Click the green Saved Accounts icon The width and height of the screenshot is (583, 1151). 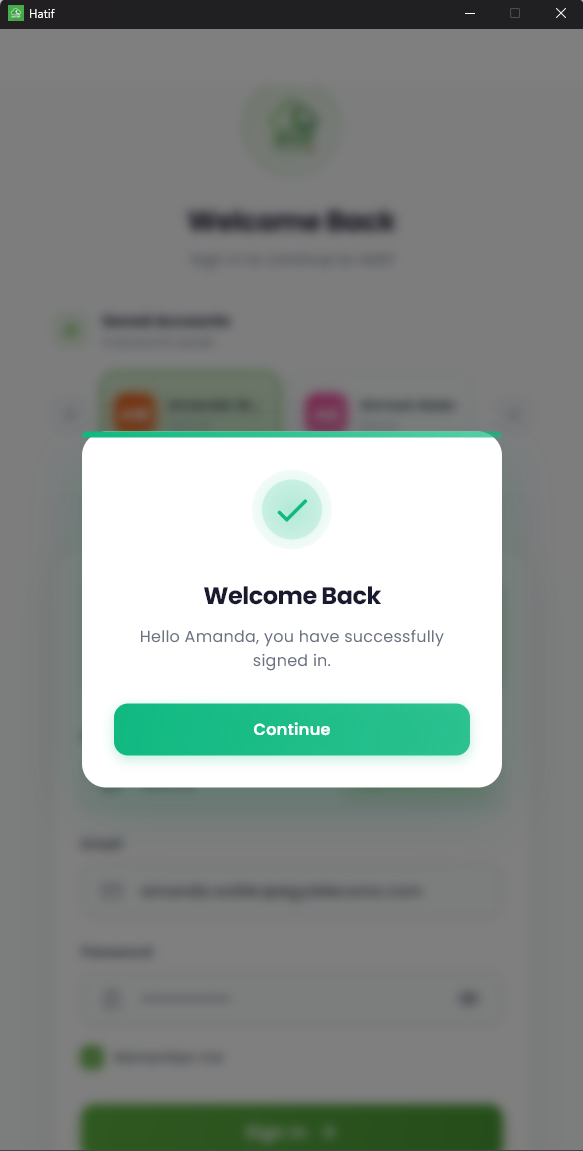(70, 330)
